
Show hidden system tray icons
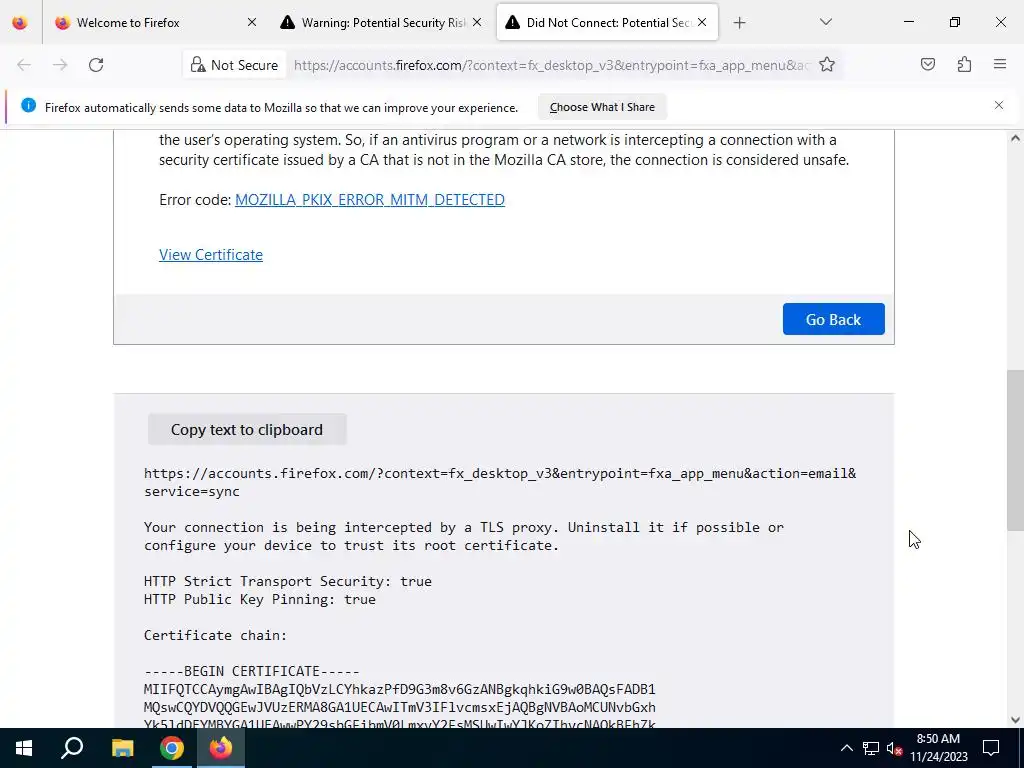pyautogui.click(x=846, y=748)
